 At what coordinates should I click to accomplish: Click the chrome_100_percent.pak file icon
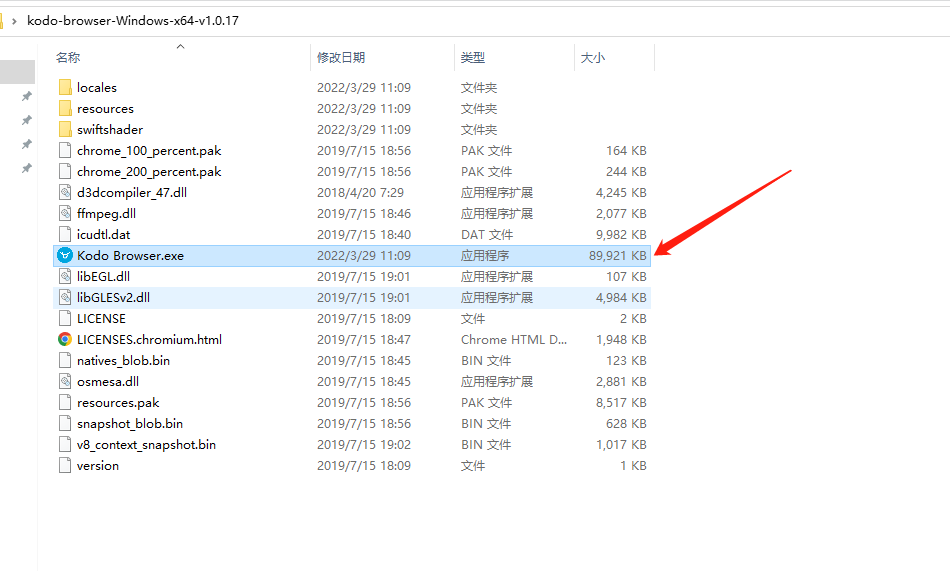pos(65,150)
